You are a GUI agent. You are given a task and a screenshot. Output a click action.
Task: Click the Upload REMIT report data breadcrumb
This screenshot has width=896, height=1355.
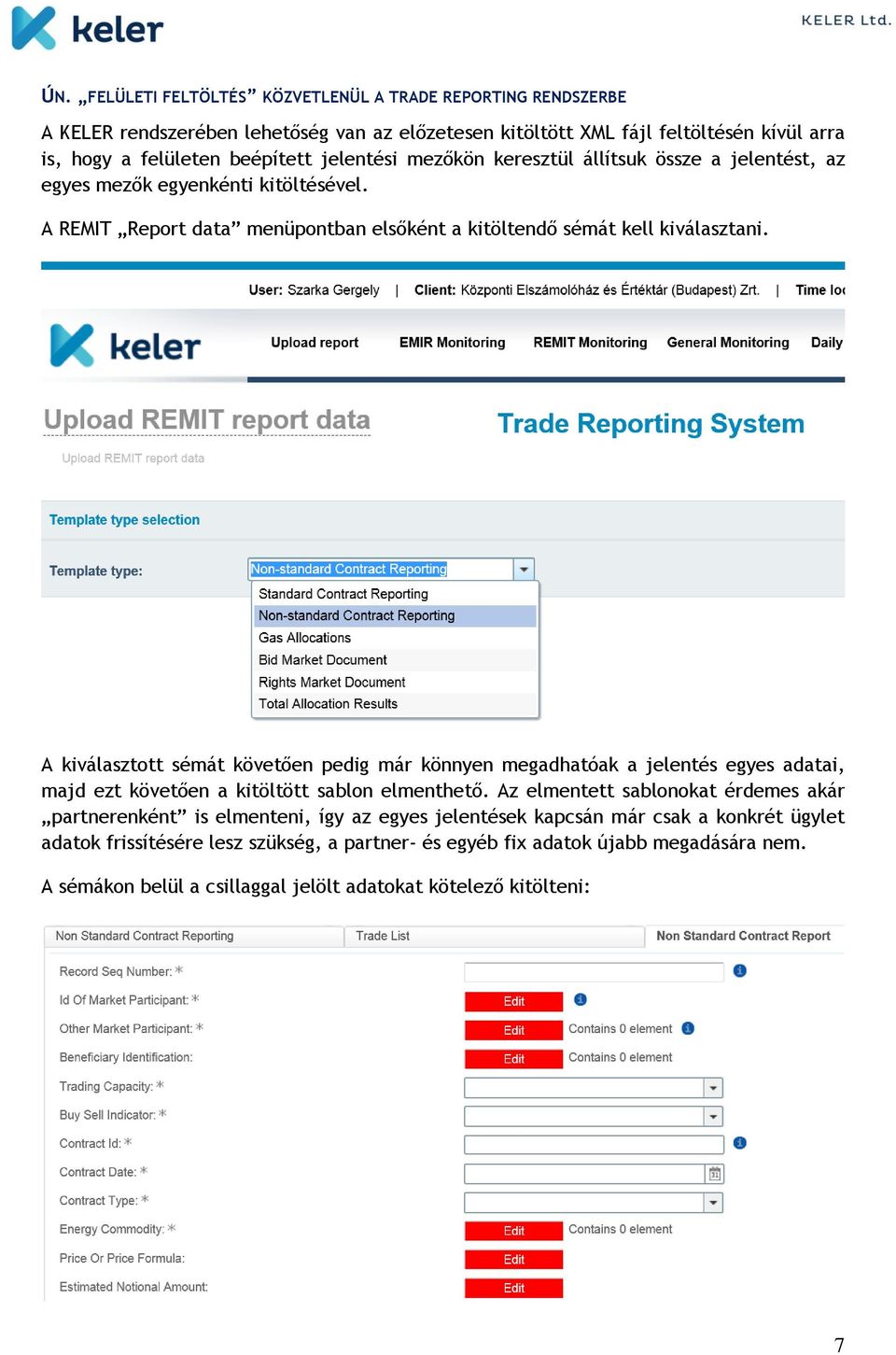click(133, 459)
